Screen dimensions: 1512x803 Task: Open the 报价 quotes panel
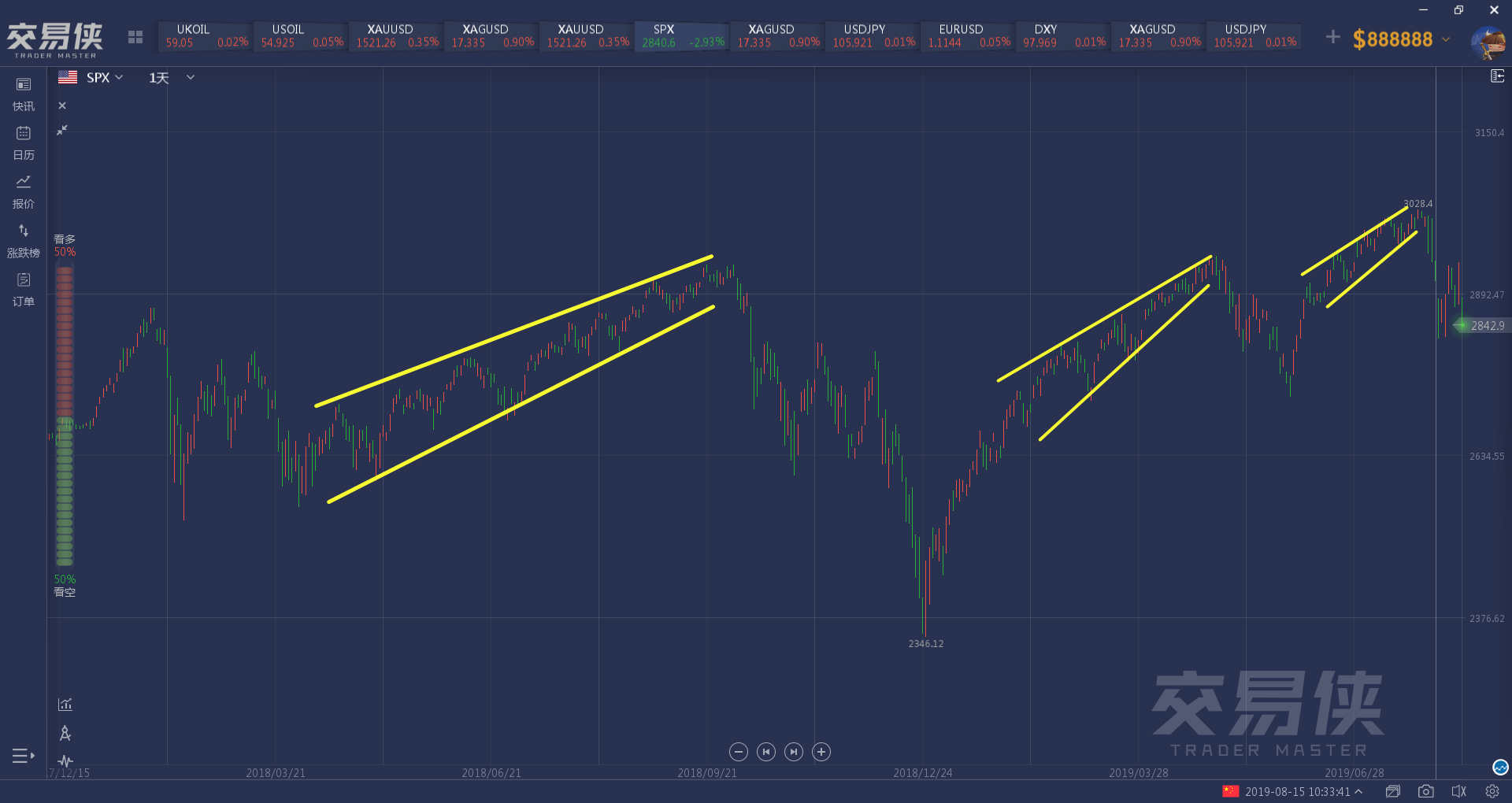(x=24, y=191)
